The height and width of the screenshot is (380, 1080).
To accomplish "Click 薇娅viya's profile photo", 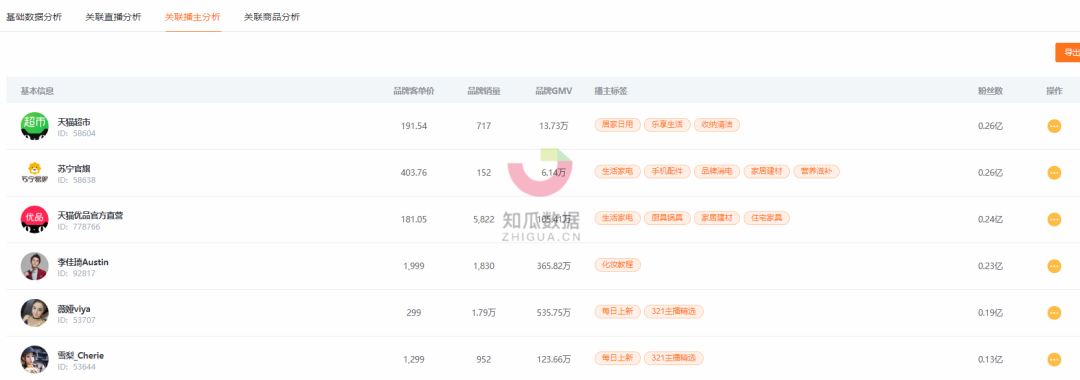I will [x=34, y=313].
